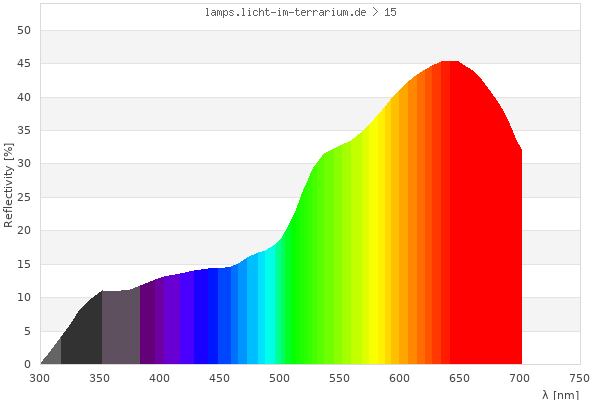The height and width of the screenshot is (400, 600).
Task: Click the λ [nm] x-axis label
Action: 558,394
